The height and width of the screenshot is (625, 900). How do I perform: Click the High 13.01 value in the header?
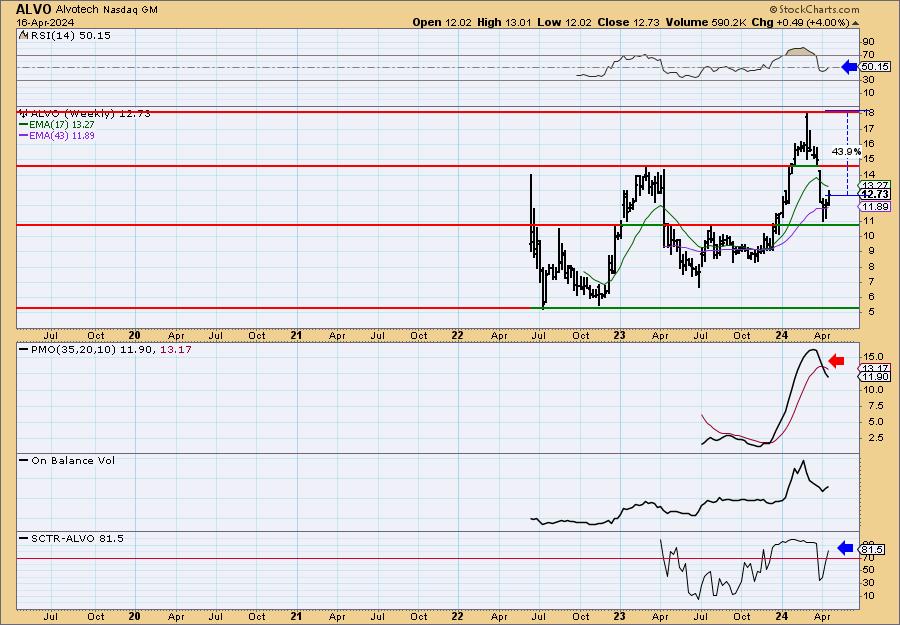[x=505, y=22]
